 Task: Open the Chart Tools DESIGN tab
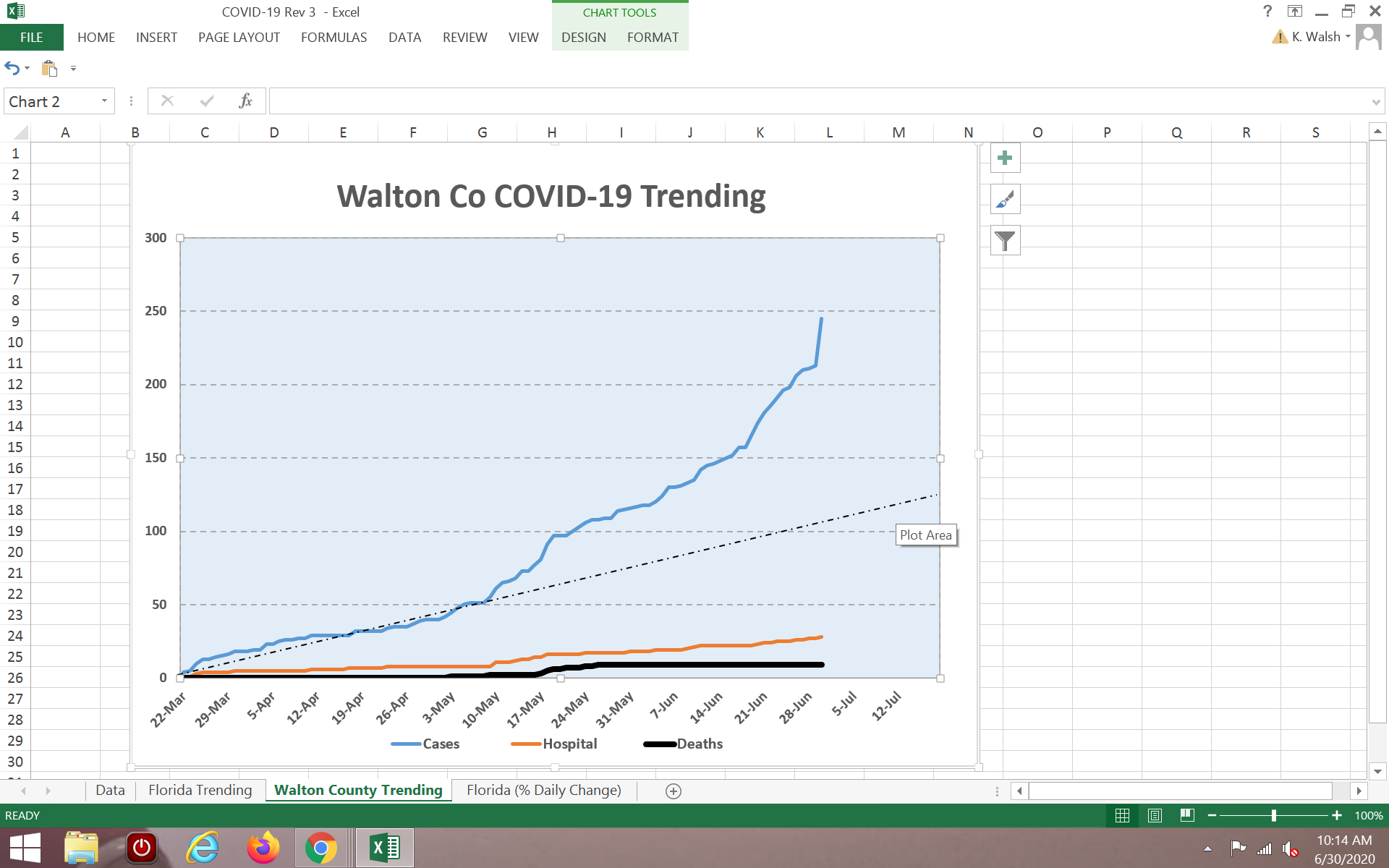(583, 38)
